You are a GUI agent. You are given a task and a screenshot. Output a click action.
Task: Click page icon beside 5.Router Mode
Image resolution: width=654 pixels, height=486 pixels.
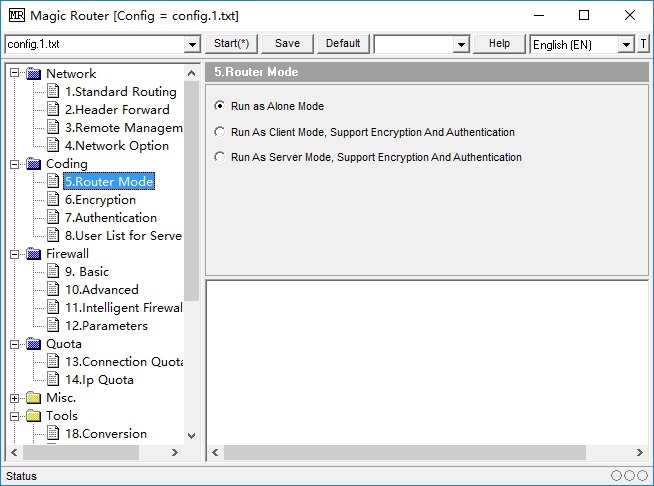[53, 181]
